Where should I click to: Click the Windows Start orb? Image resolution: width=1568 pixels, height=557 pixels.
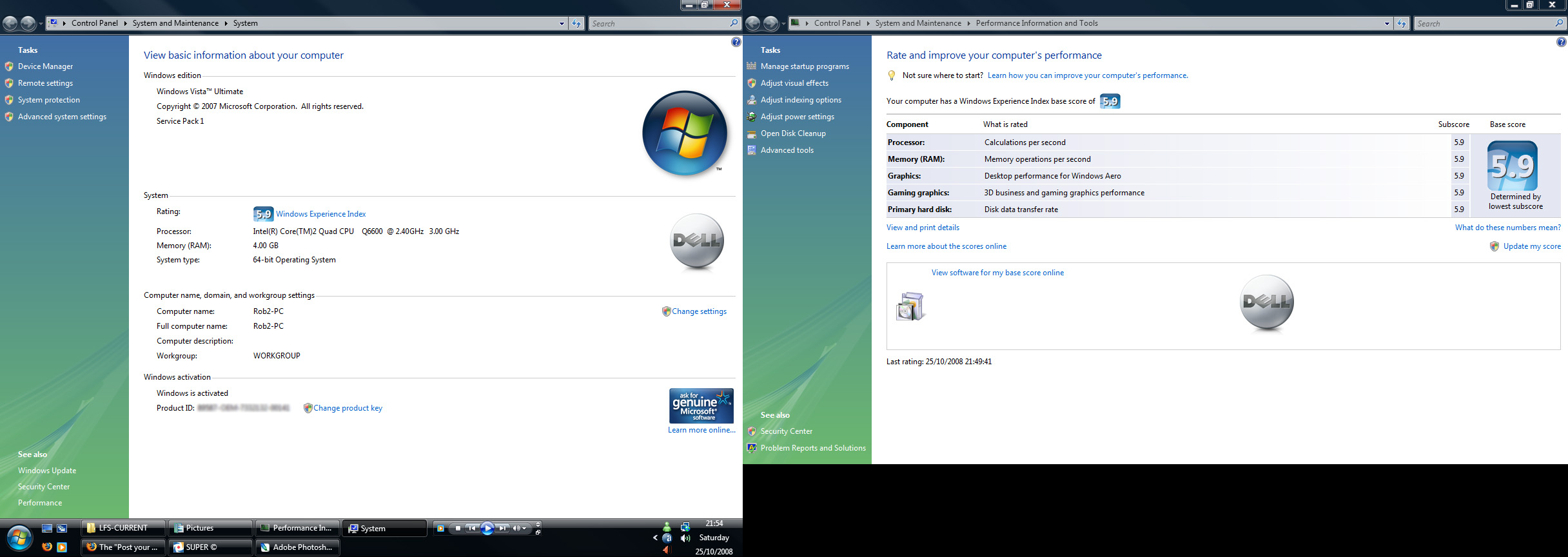[19, 538]
